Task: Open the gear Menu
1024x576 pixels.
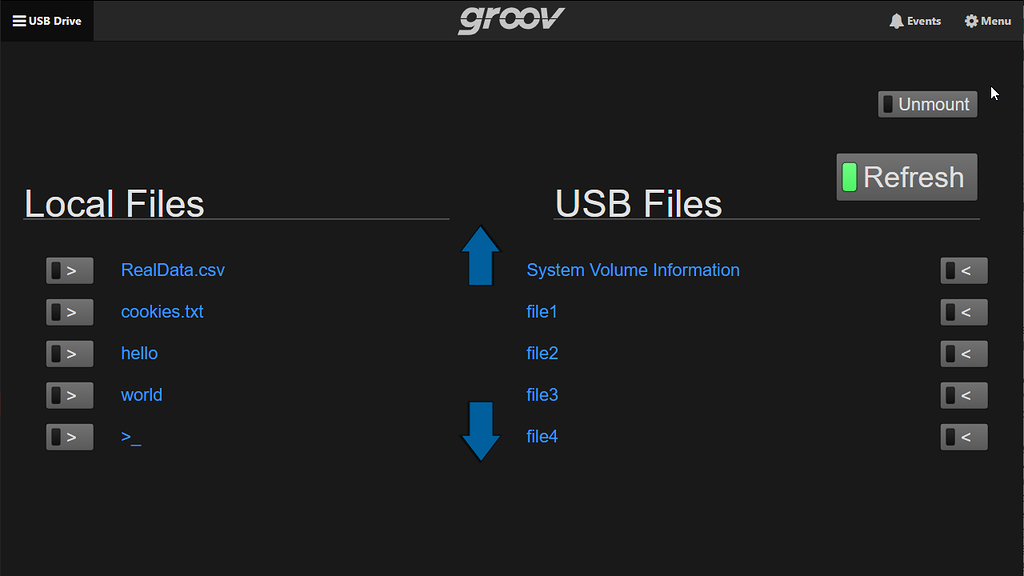Action: 987,21
